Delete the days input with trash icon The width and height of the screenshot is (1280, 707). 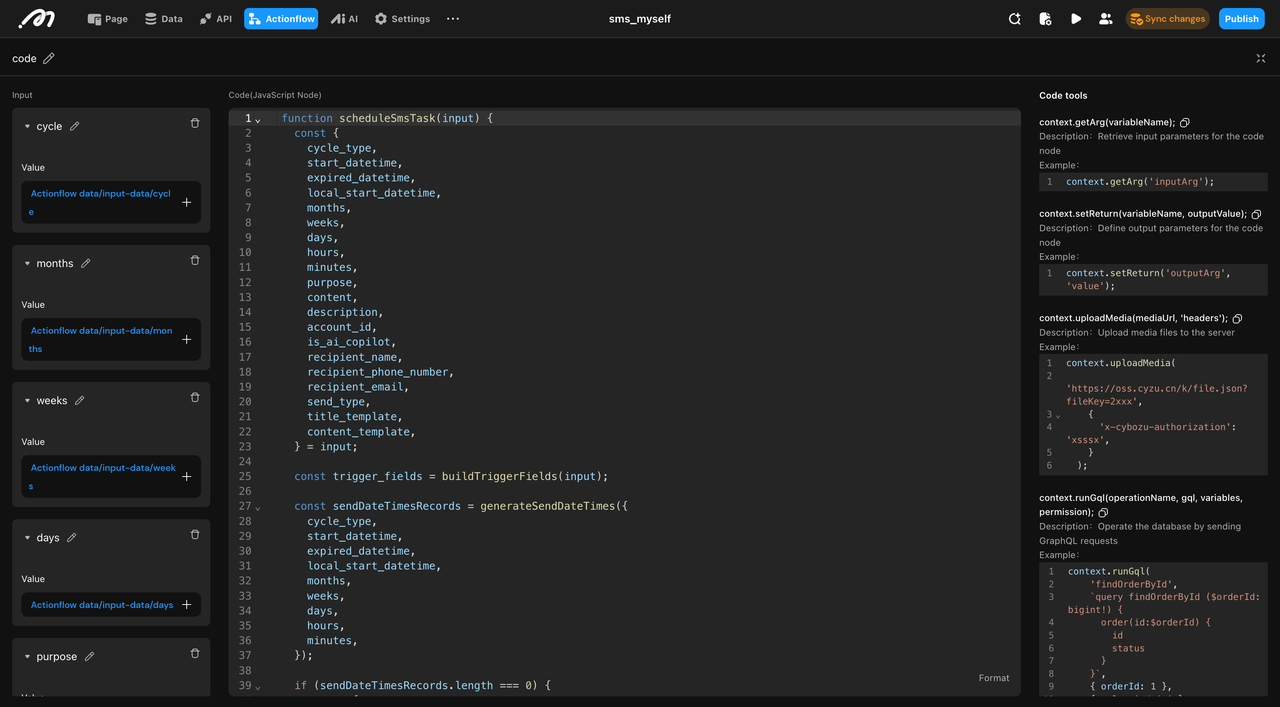pos(195,535)
